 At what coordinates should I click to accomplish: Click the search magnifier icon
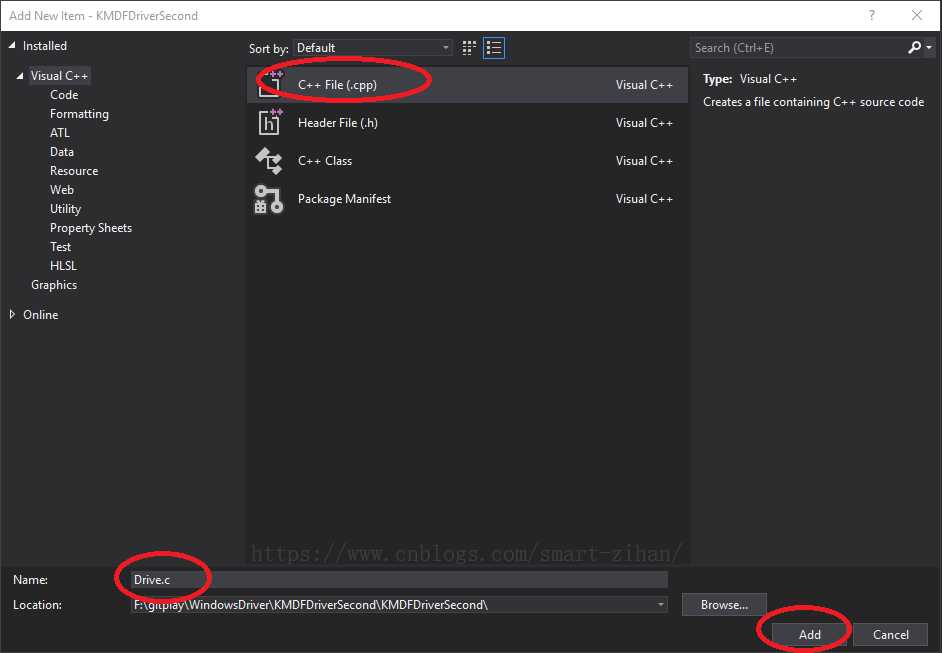pos(914,47)
